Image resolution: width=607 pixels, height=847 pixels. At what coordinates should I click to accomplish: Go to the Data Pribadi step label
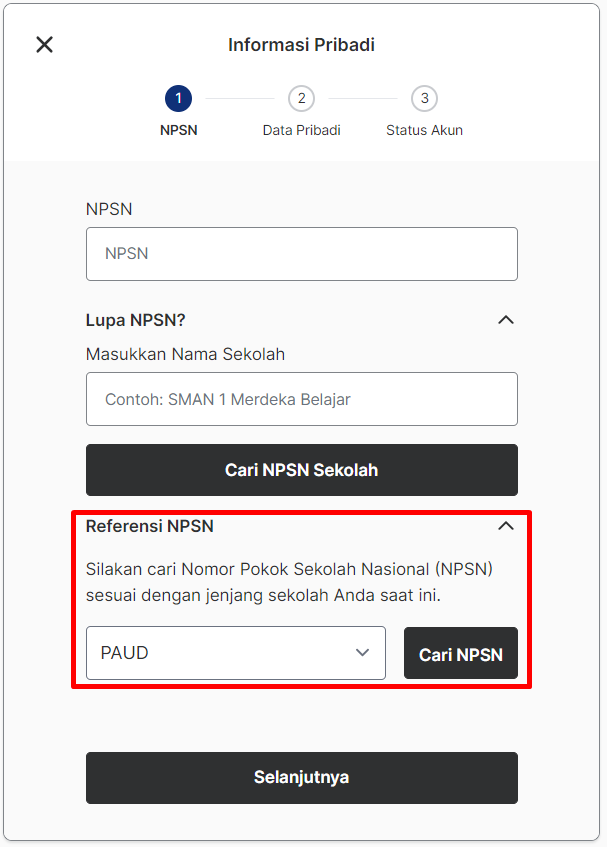click(301, 130)
